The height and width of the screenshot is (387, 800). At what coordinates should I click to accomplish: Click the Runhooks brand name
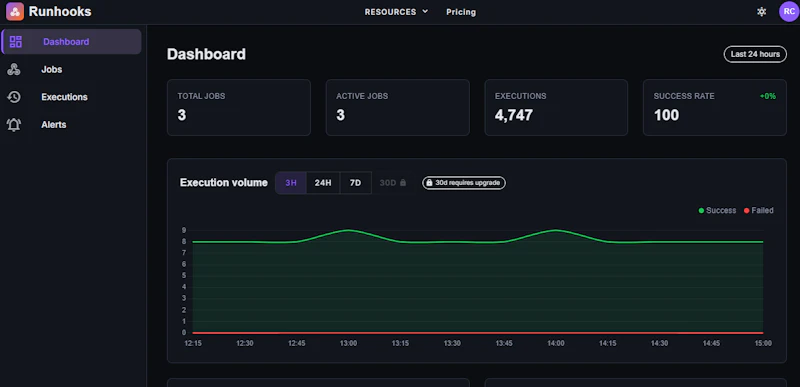click(x=60, y=11)
